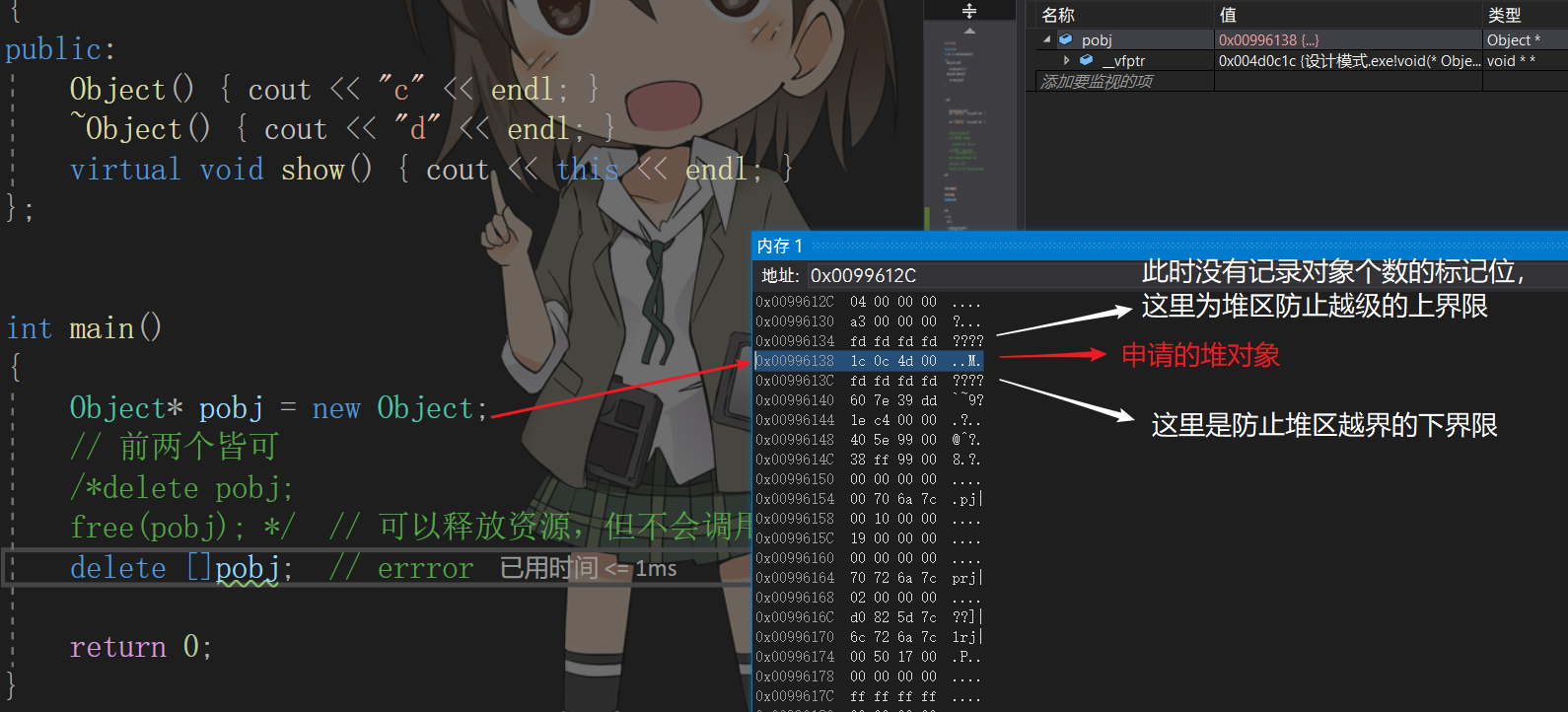This screenshot has width=1568, height=712.
Task: Select memory row address 0x00996140
Action: (x=795, y=400)
